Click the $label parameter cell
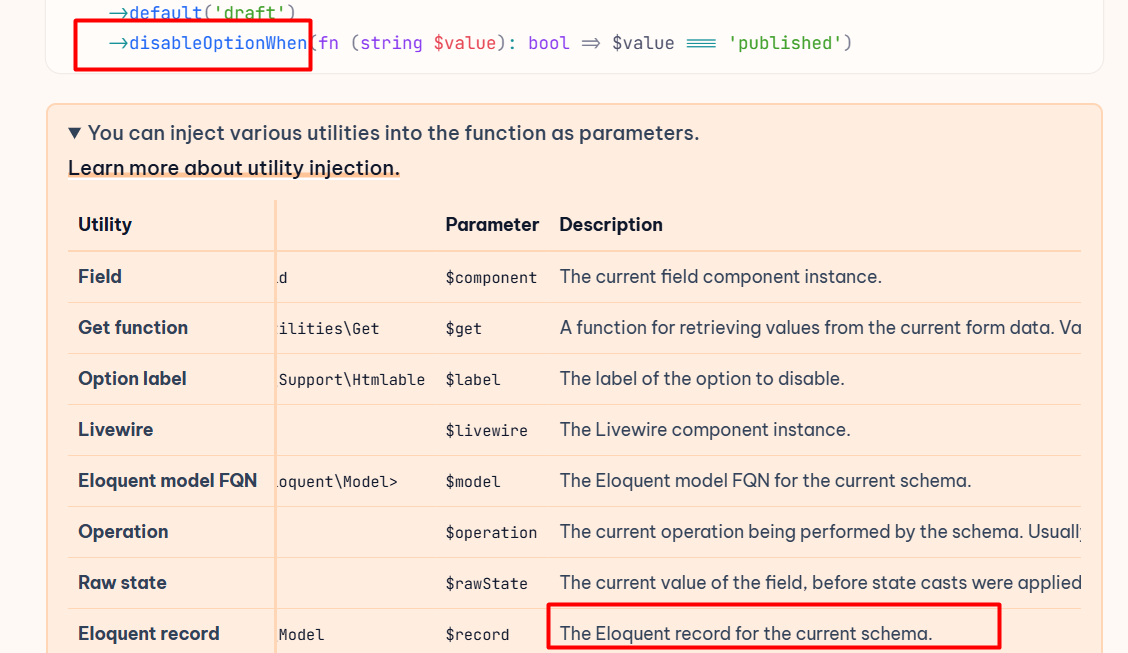The height and width of the screenshot is (653, 1128). 473,380
